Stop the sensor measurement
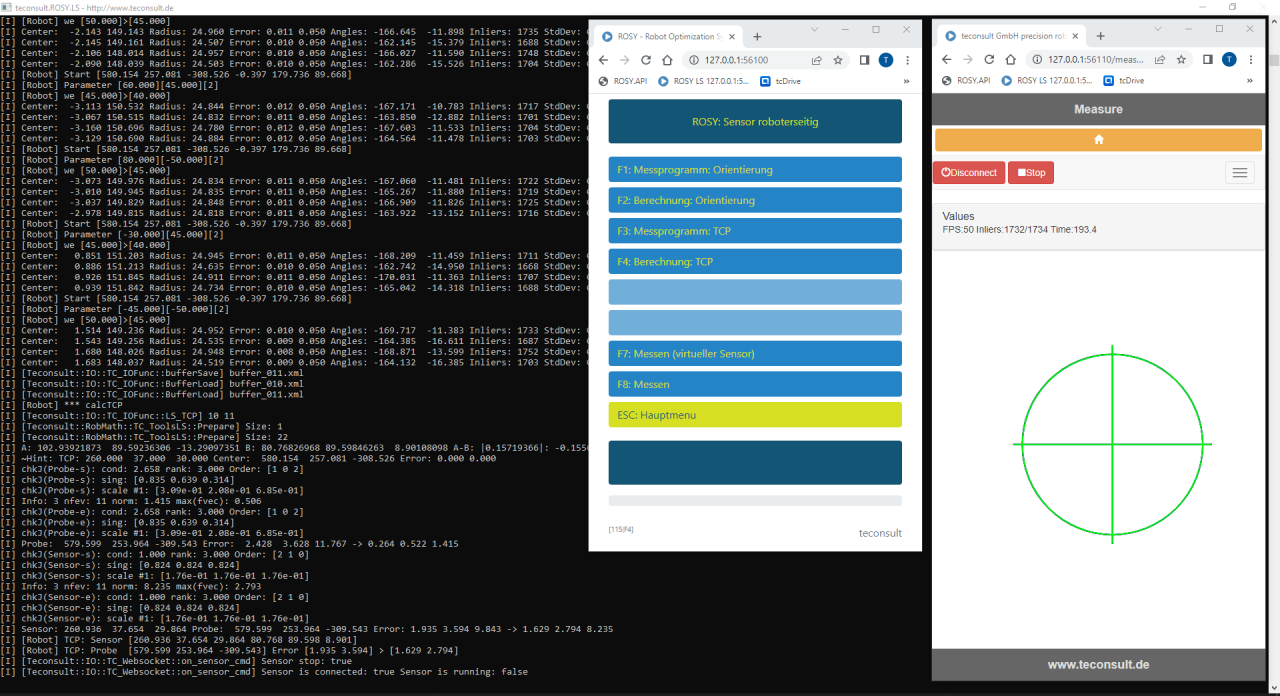This screenshot has width=1280, height=696. tap(1030, 173)
